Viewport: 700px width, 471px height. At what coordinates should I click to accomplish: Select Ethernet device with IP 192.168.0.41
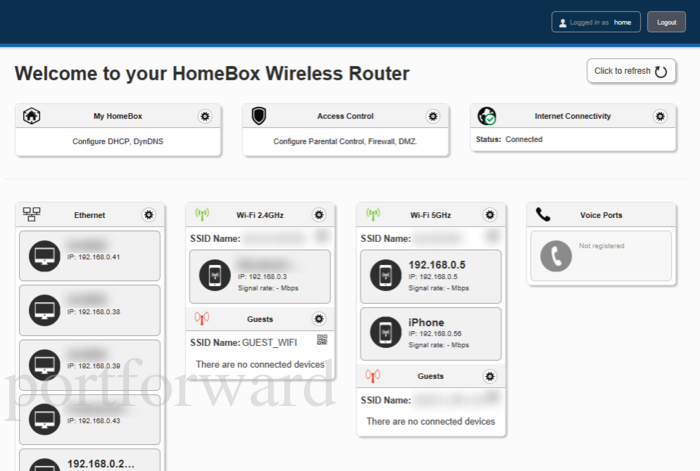coord(89,255)
